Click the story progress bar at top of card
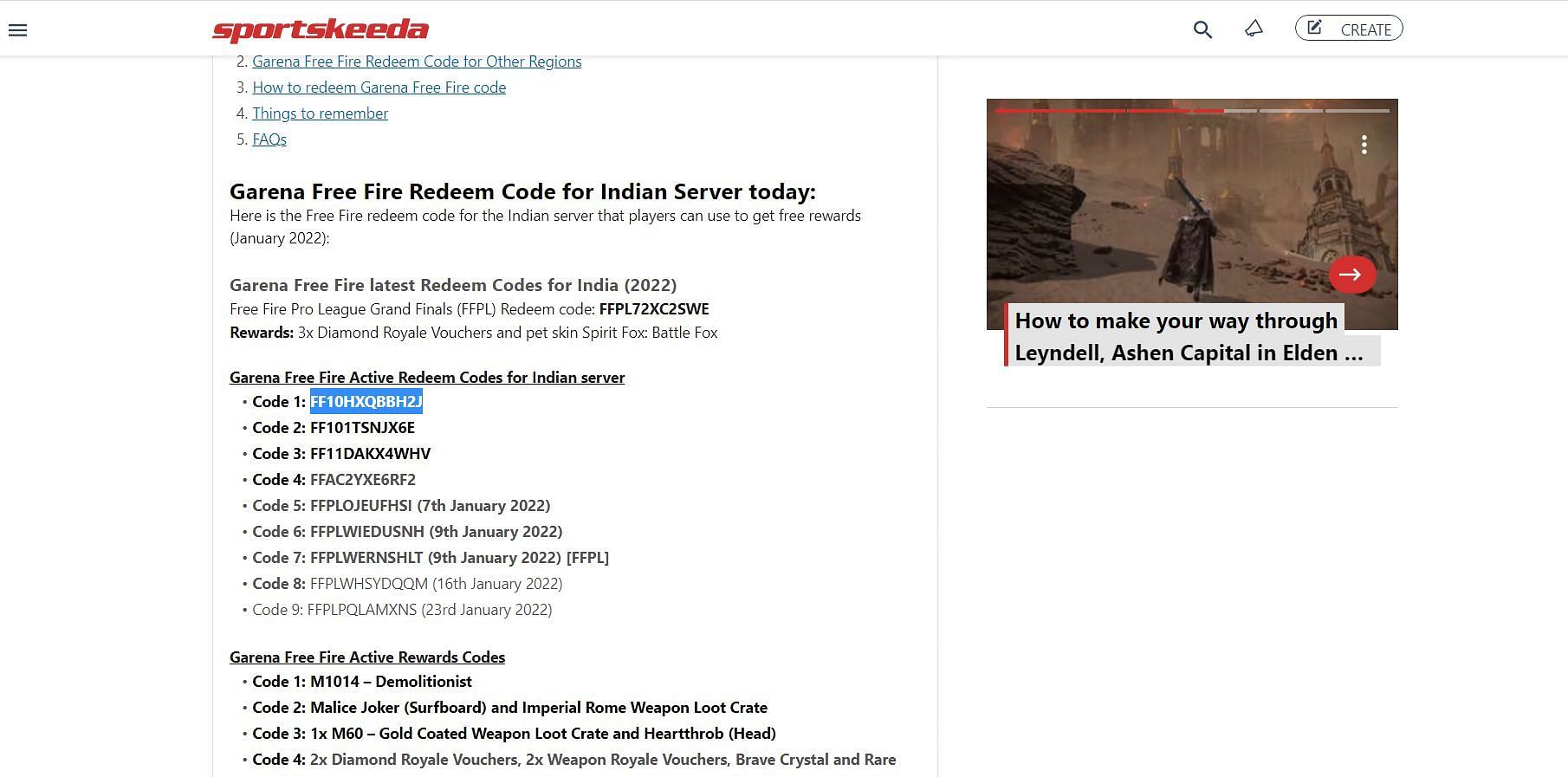The width and height of the screenshot is (1568, 777). pos(1192,111)
